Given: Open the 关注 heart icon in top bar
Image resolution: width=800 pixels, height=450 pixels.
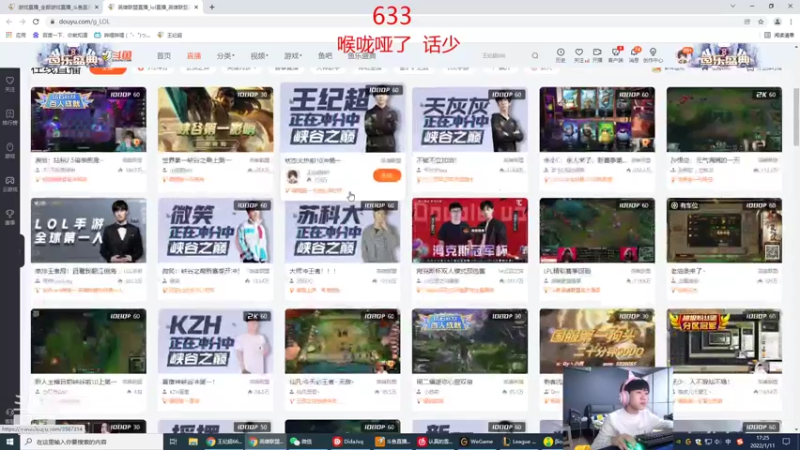Looking at the screenshot, I should 579,55.
